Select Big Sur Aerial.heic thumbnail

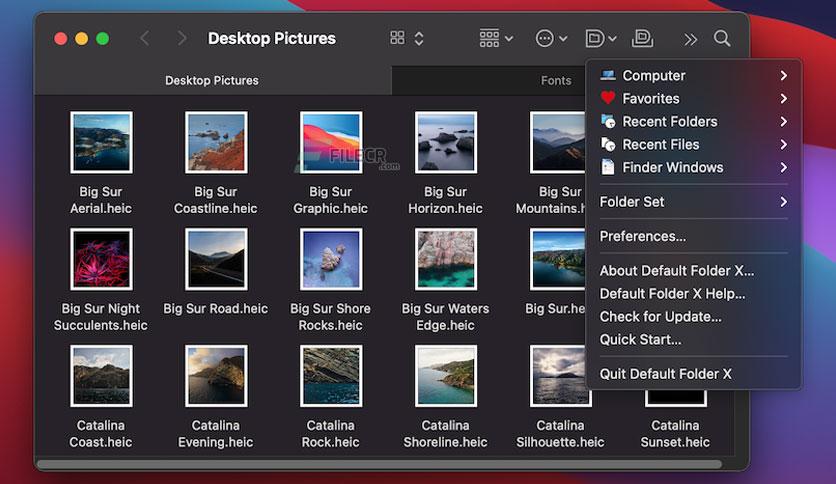(x=101, y=142)
